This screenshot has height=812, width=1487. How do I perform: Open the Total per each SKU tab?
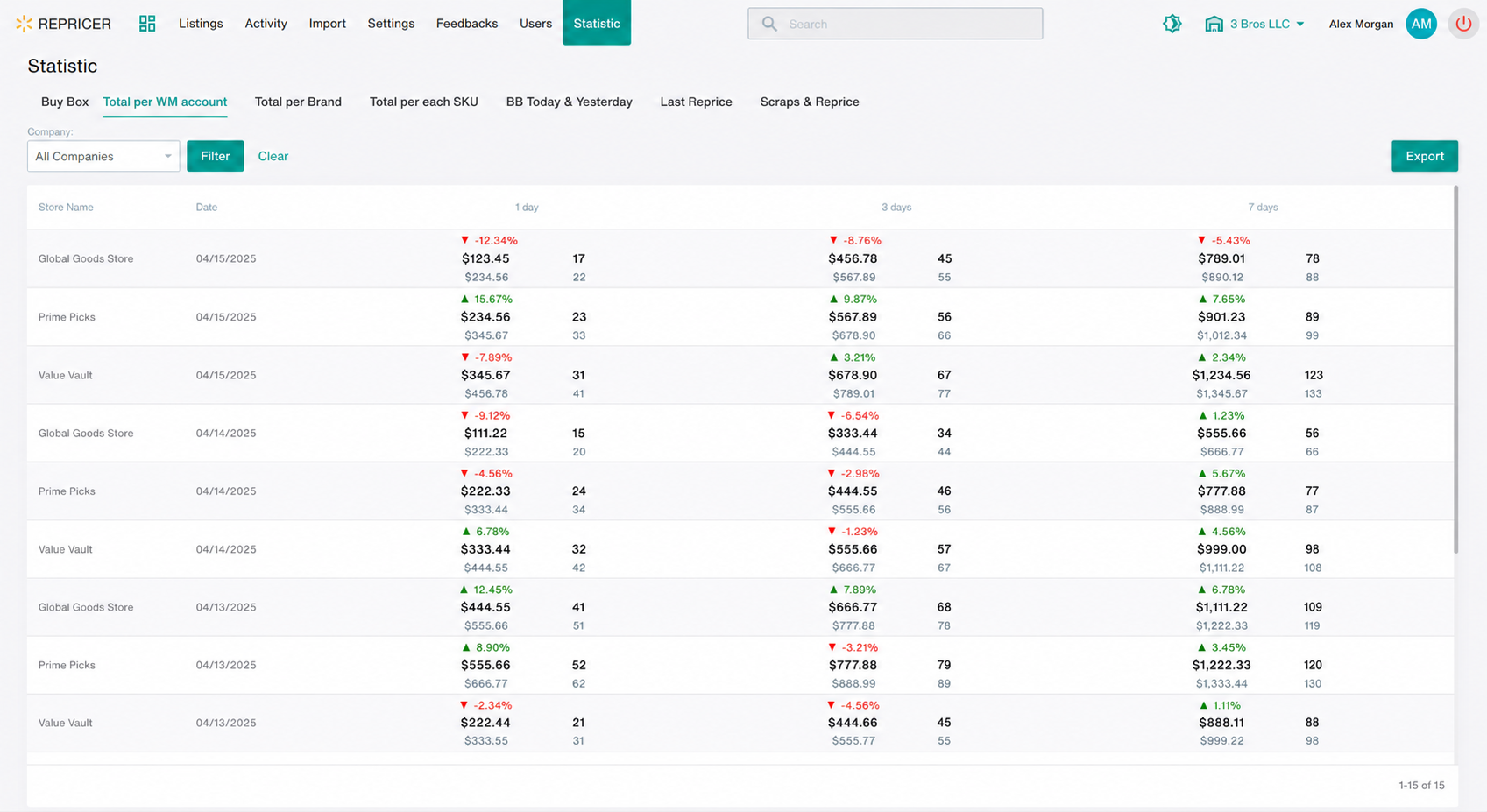coord(424,102)
